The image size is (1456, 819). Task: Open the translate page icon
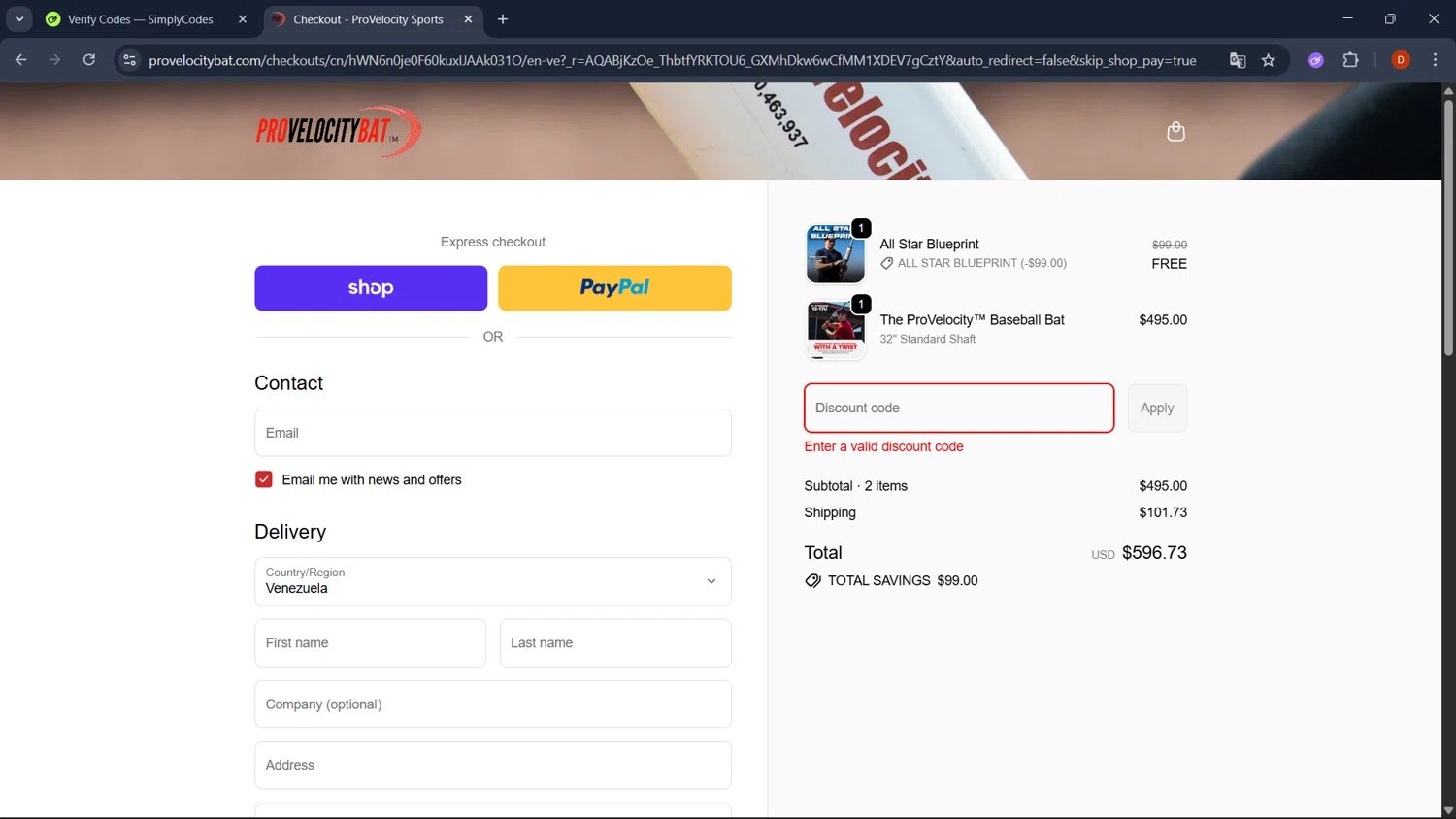[1238, 60]
